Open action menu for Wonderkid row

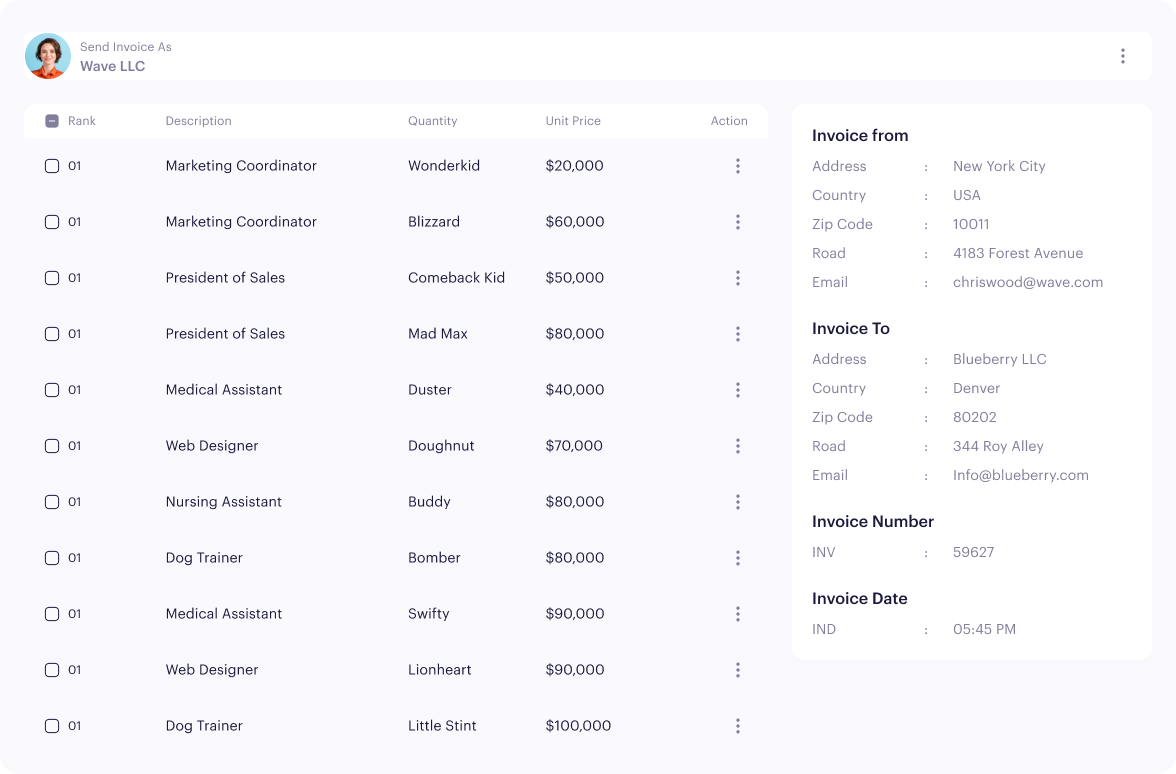(737, 166)
